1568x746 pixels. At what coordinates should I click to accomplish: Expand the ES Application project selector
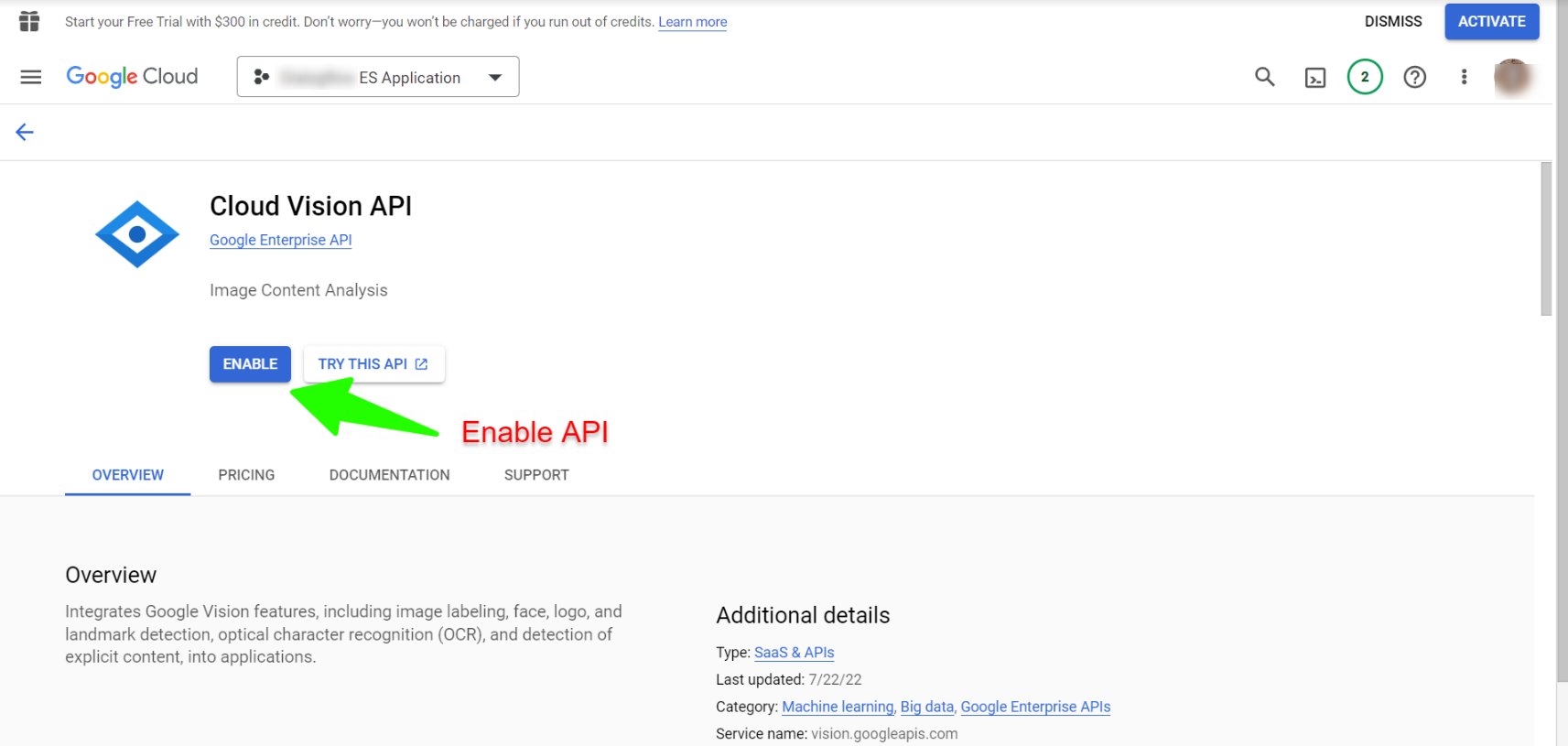coord(378,77)
